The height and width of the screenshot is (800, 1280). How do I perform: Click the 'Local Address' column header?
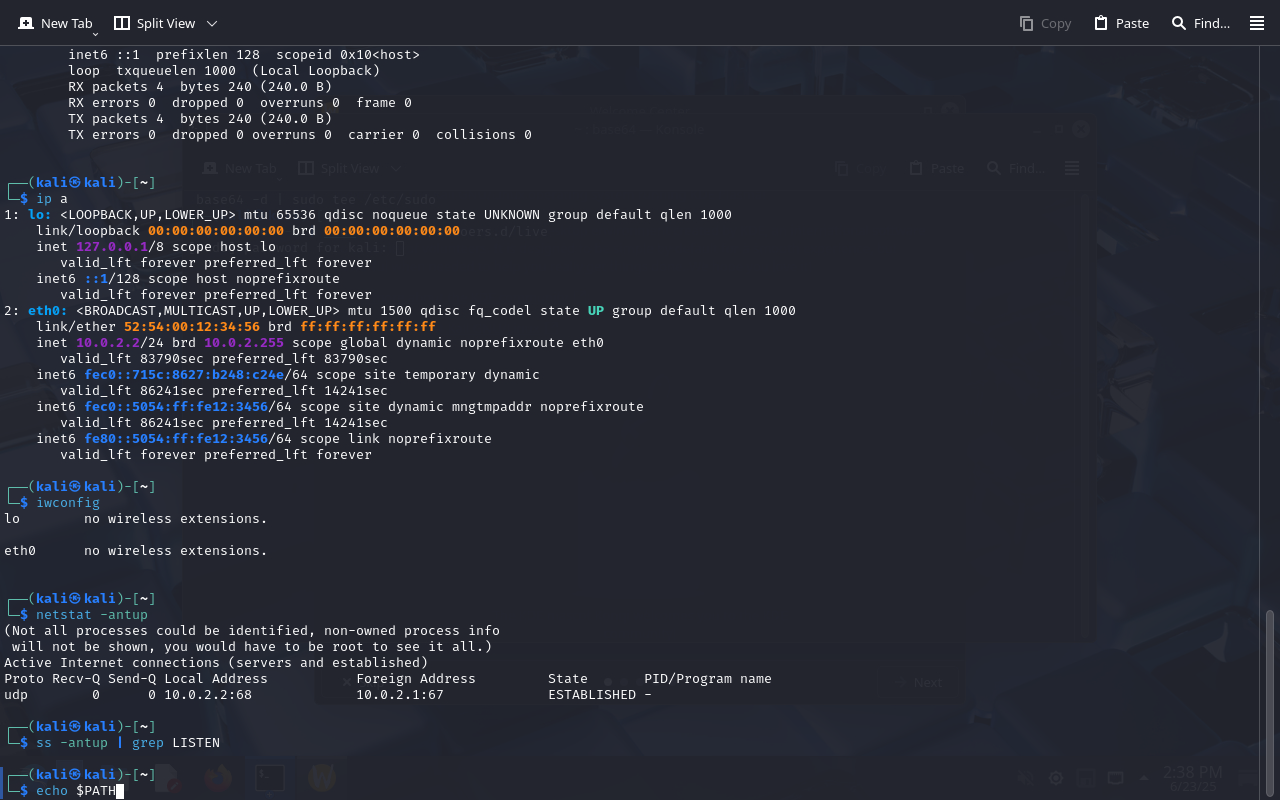pyautogui.click(x=216, y=679)
